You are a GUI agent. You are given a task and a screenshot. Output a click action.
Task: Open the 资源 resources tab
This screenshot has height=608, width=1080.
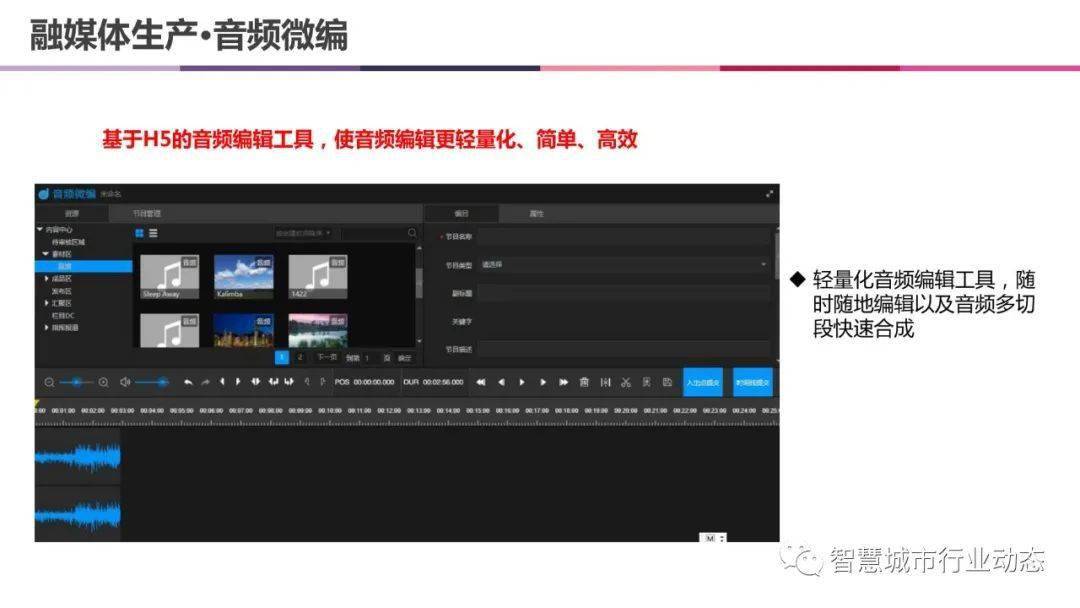72,213
